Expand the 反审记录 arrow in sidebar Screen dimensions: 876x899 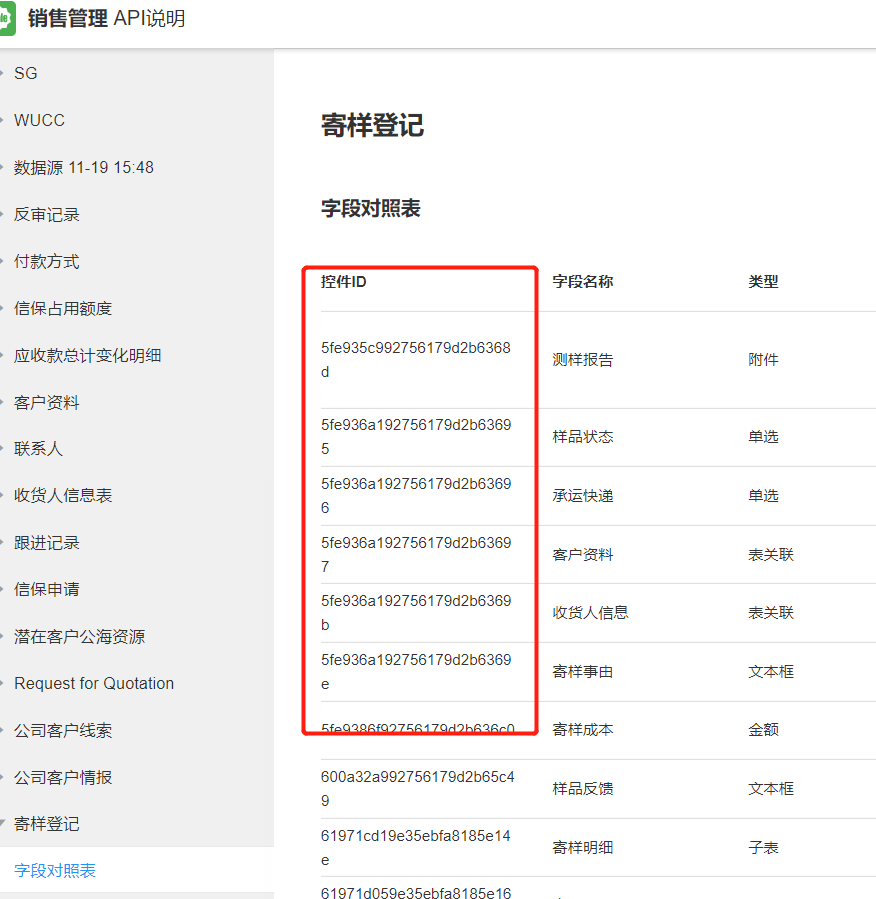pyautogui.click(x=3, y=214)
